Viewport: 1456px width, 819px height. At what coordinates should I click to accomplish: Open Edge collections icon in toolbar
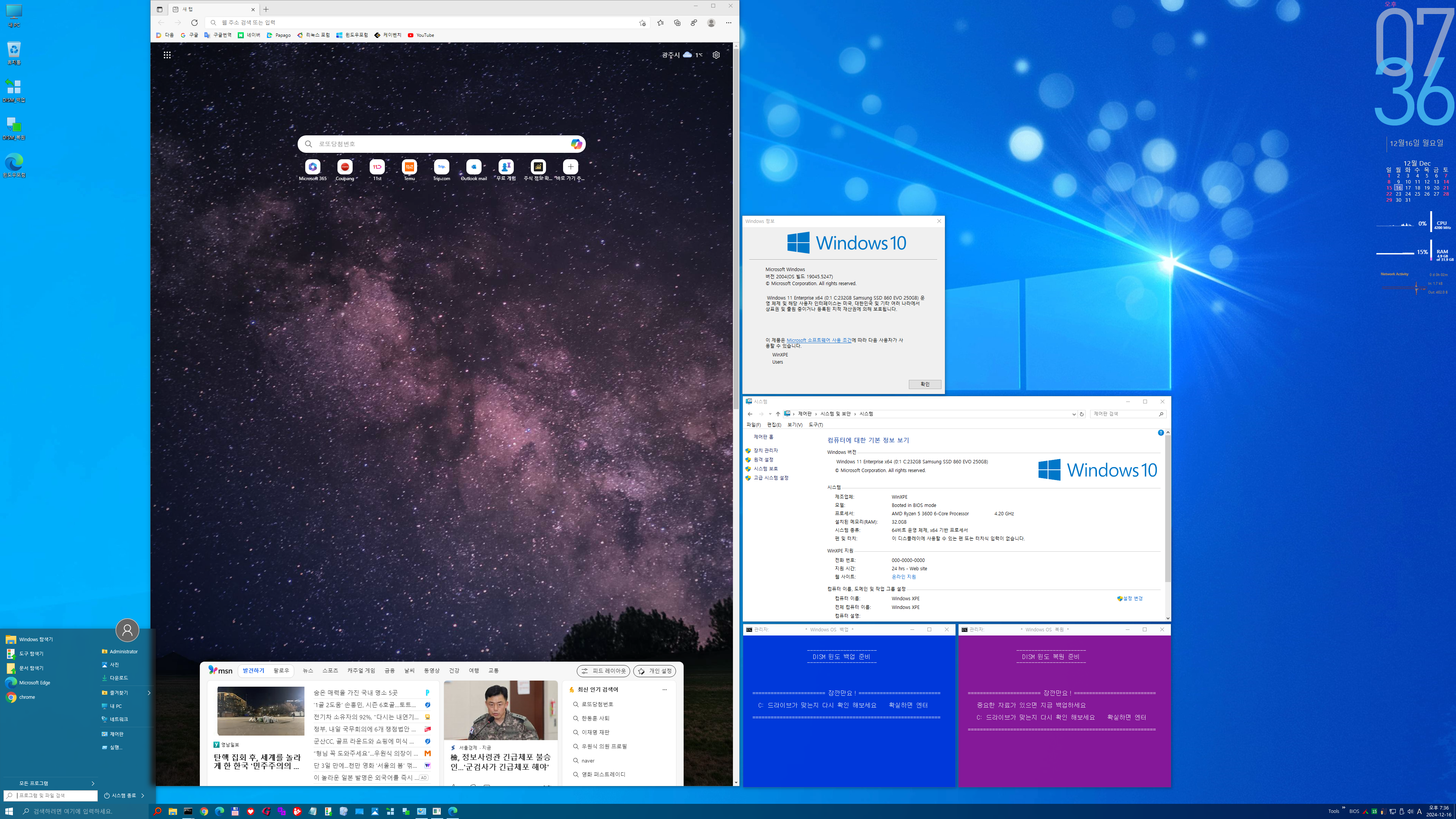[677, 23]
